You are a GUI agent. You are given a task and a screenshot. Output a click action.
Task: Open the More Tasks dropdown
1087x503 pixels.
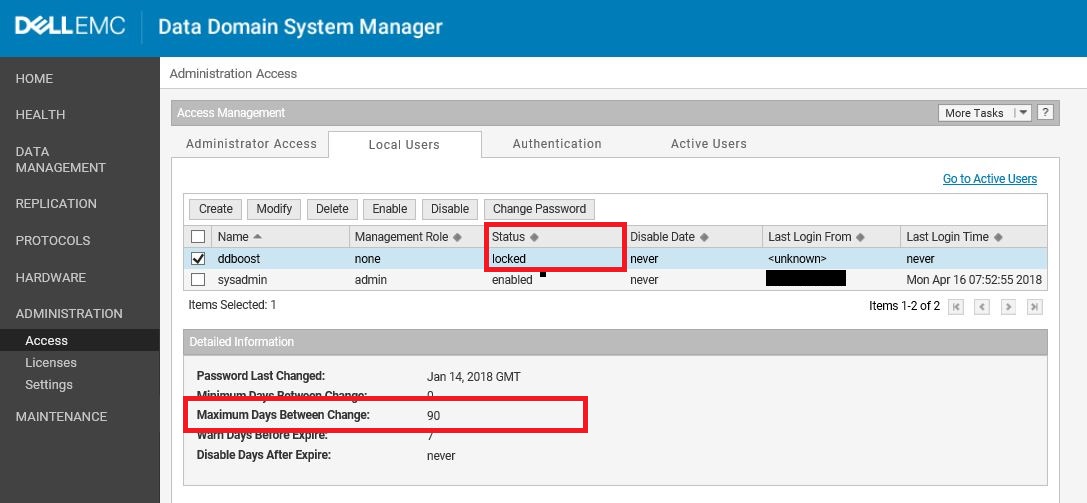[x=984, y=113]
